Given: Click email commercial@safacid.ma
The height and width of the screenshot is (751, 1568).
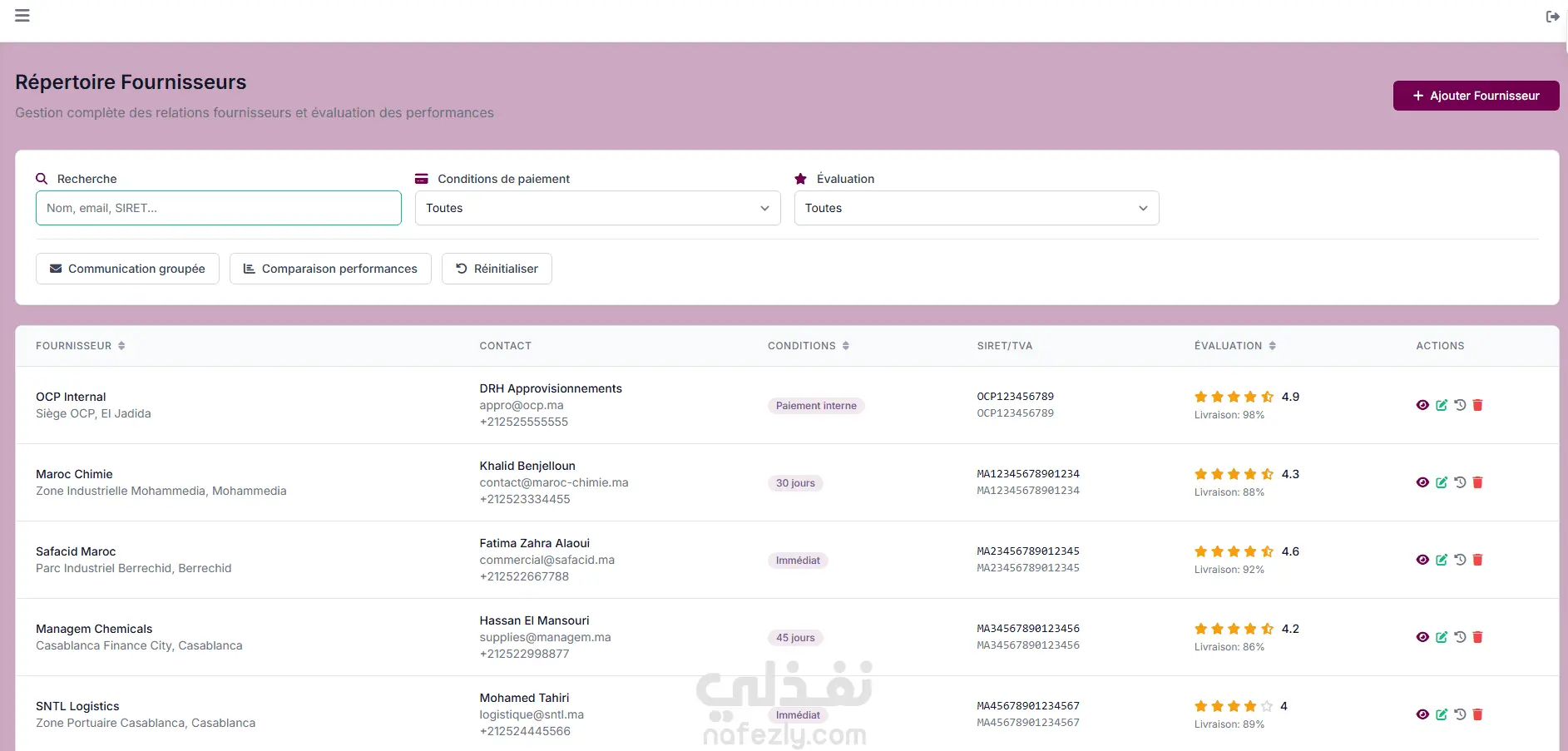Looking at the screenshot, I should click(547, 560).
